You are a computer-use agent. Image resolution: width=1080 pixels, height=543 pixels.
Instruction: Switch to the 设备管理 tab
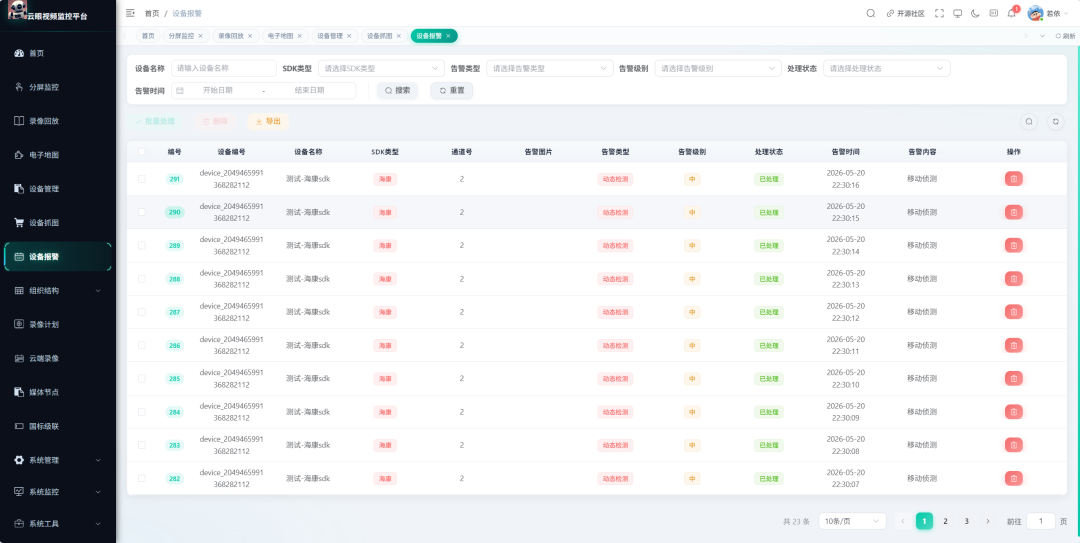331,36
